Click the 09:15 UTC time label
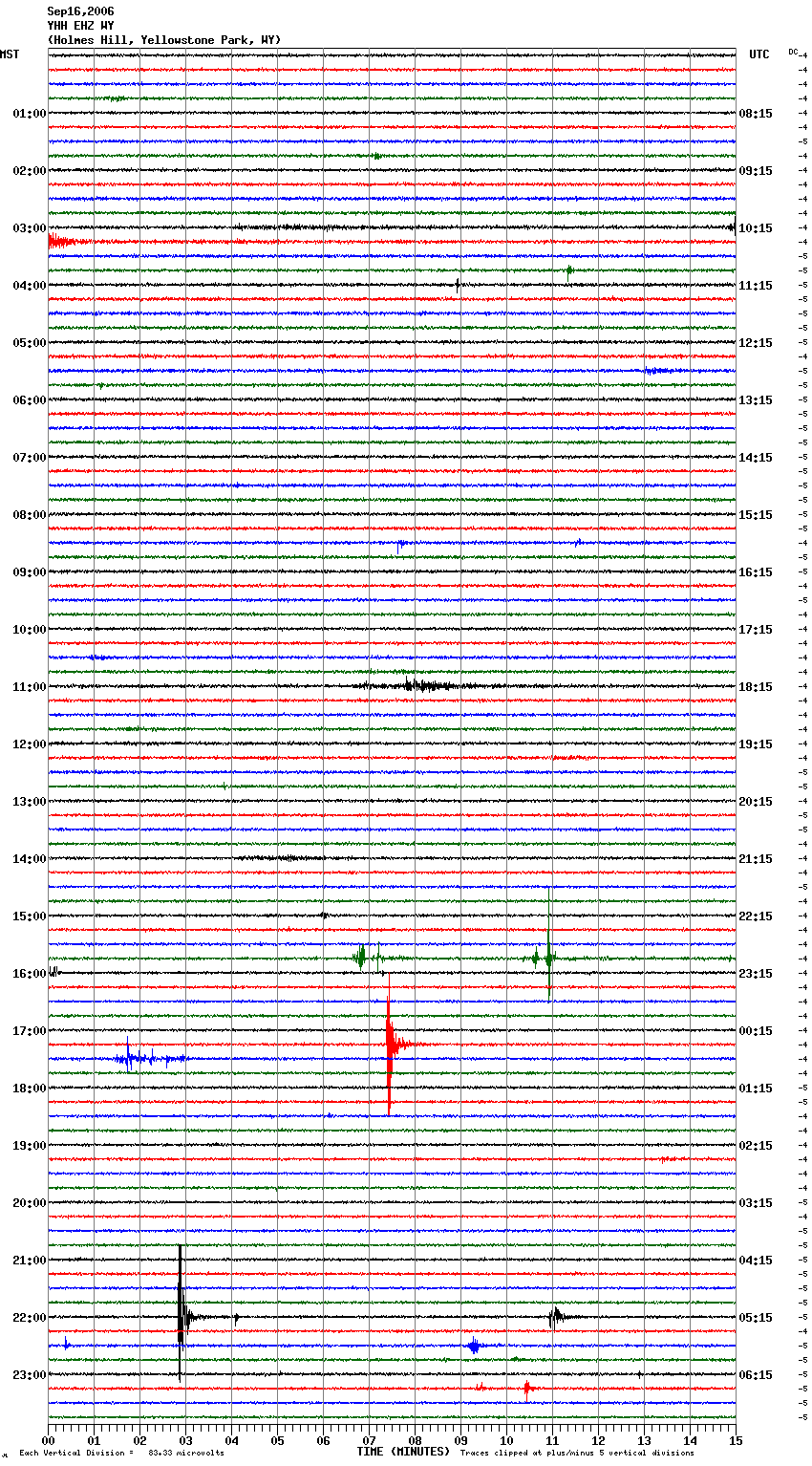Image resolution: width=812 pixels, height=1466 pixels. 756,171
